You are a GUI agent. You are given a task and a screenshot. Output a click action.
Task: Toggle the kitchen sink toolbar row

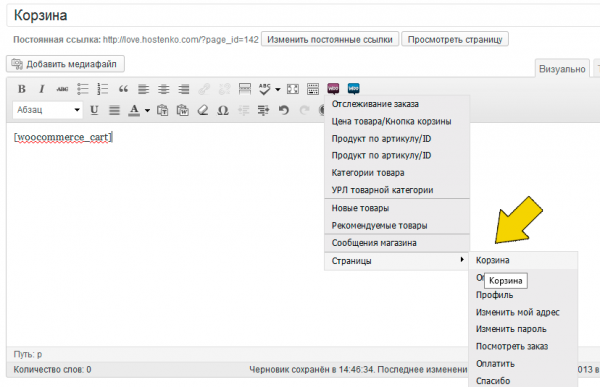(x=313, y=89)
